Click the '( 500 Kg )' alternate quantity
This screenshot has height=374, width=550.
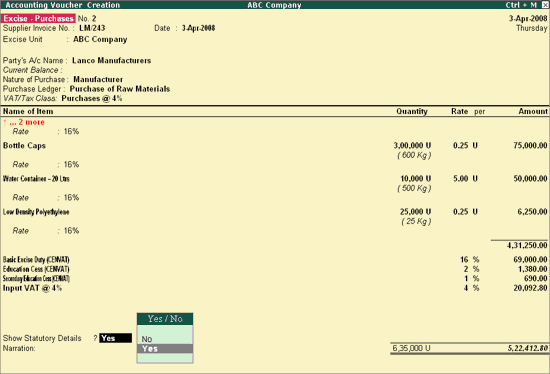point(414,188)
